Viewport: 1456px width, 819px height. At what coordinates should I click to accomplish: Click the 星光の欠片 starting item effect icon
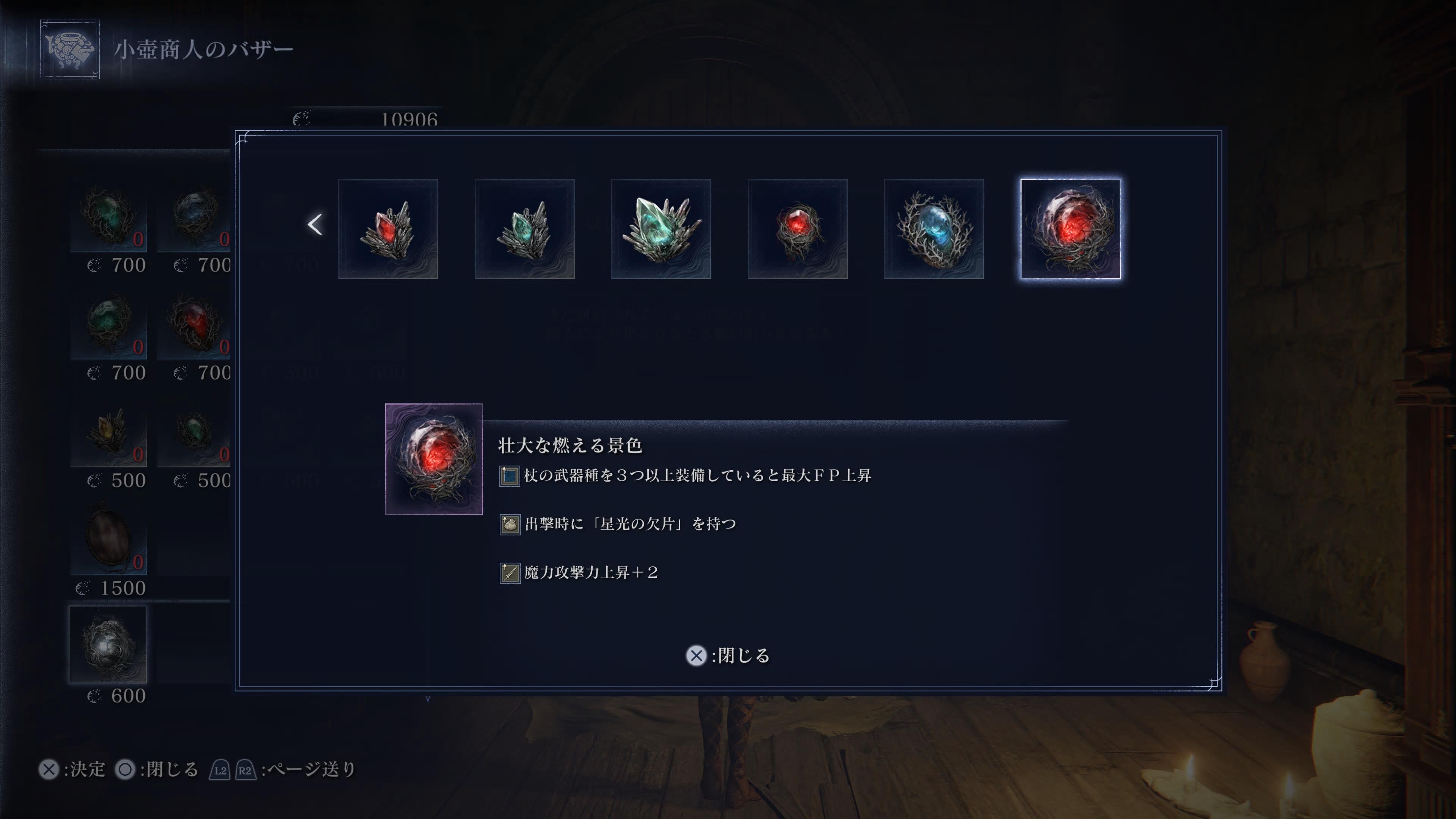click(x=510, y=524)
